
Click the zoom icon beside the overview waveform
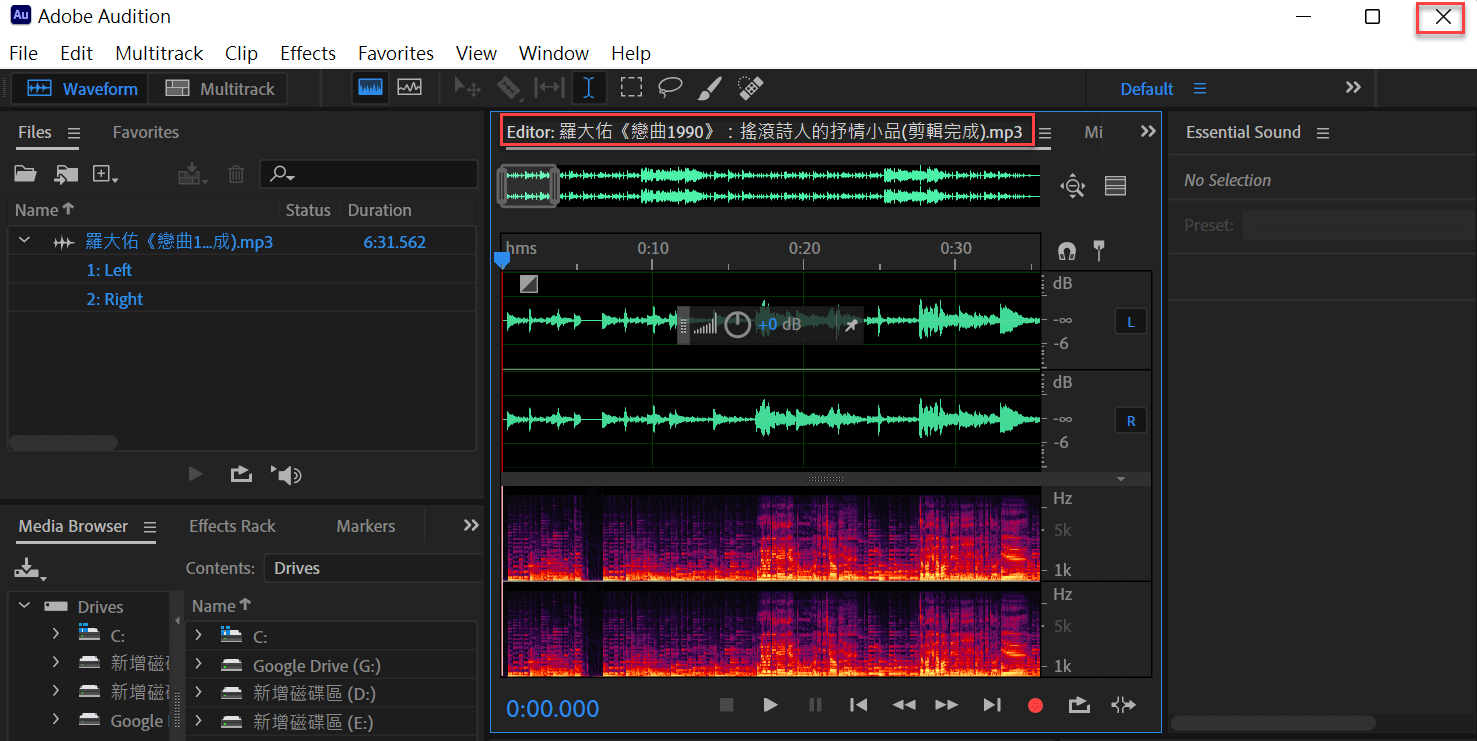coord(1073,185)
